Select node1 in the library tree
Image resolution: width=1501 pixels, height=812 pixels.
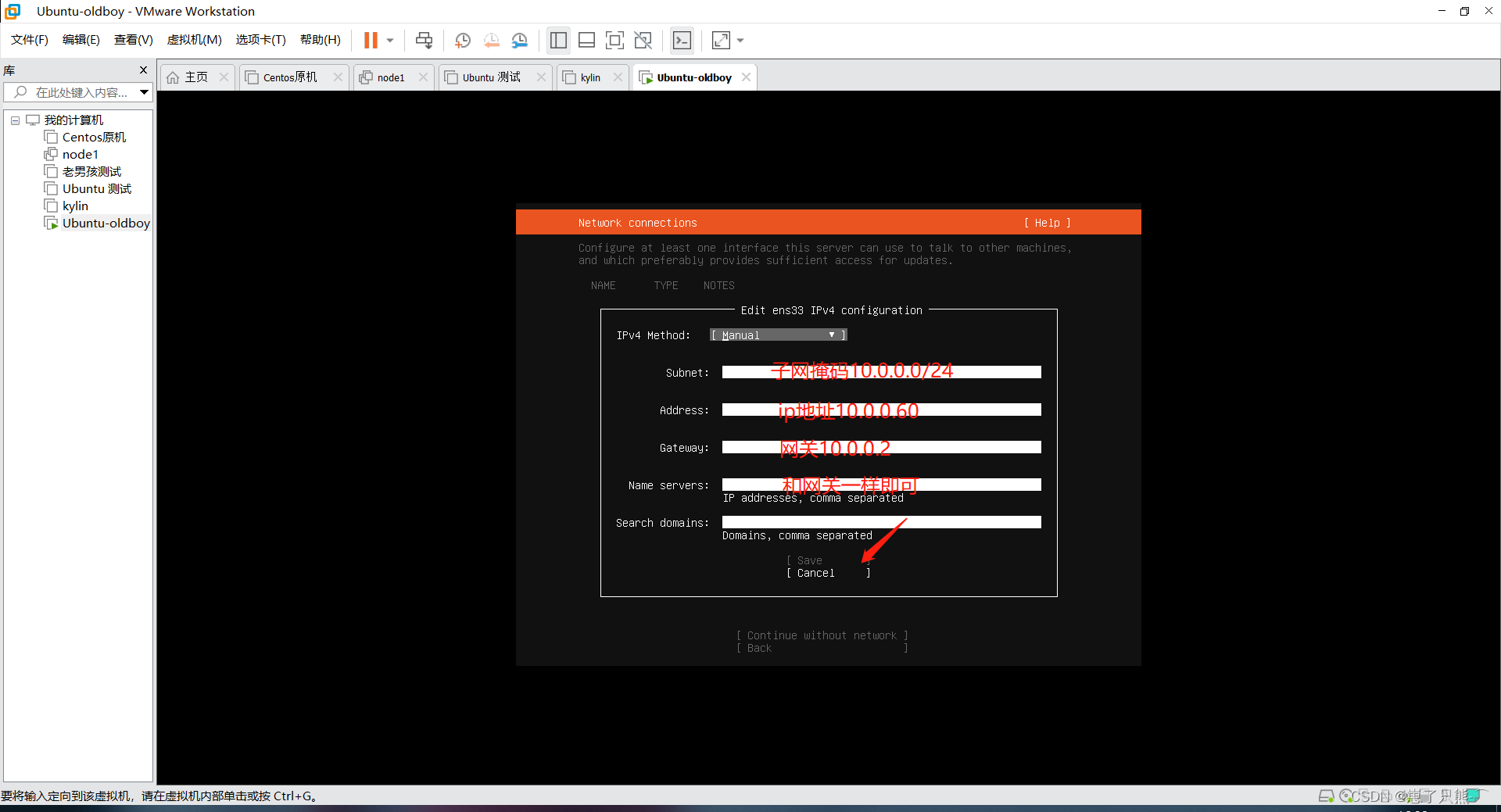click(80, 155)
